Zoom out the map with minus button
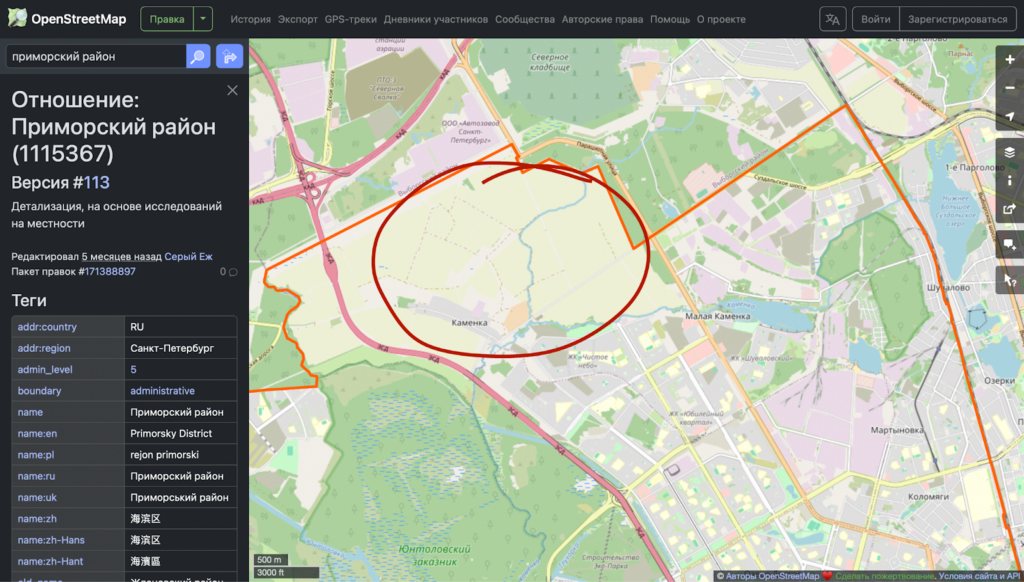Viewport: 1024px width, 582px height. [1010, 89]
